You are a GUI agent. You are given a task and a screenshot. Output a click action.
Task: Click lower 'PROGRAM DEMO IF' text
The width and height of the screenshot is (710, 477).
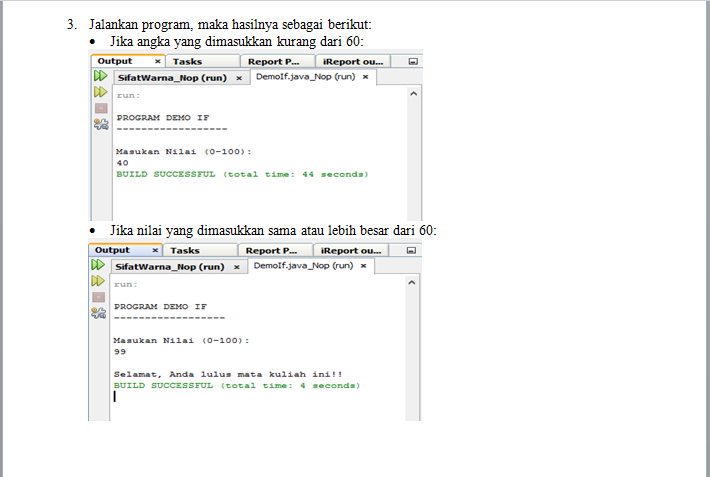(x=160, y=307)
